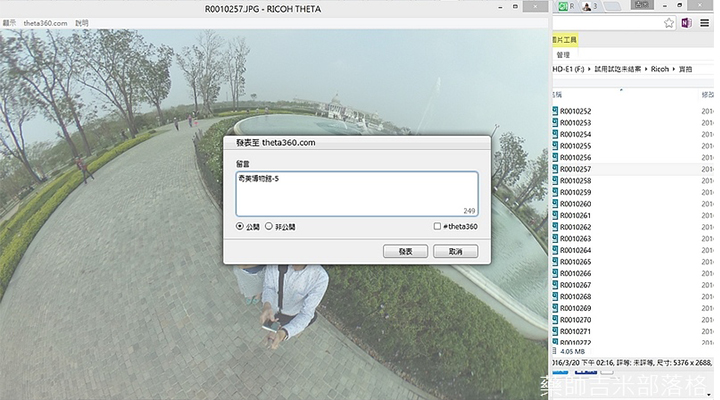This screenshot has width=720, height=400.
Task: Click the 4.05 MB size text
Action: pyautogui.click(x=573, y=351)
